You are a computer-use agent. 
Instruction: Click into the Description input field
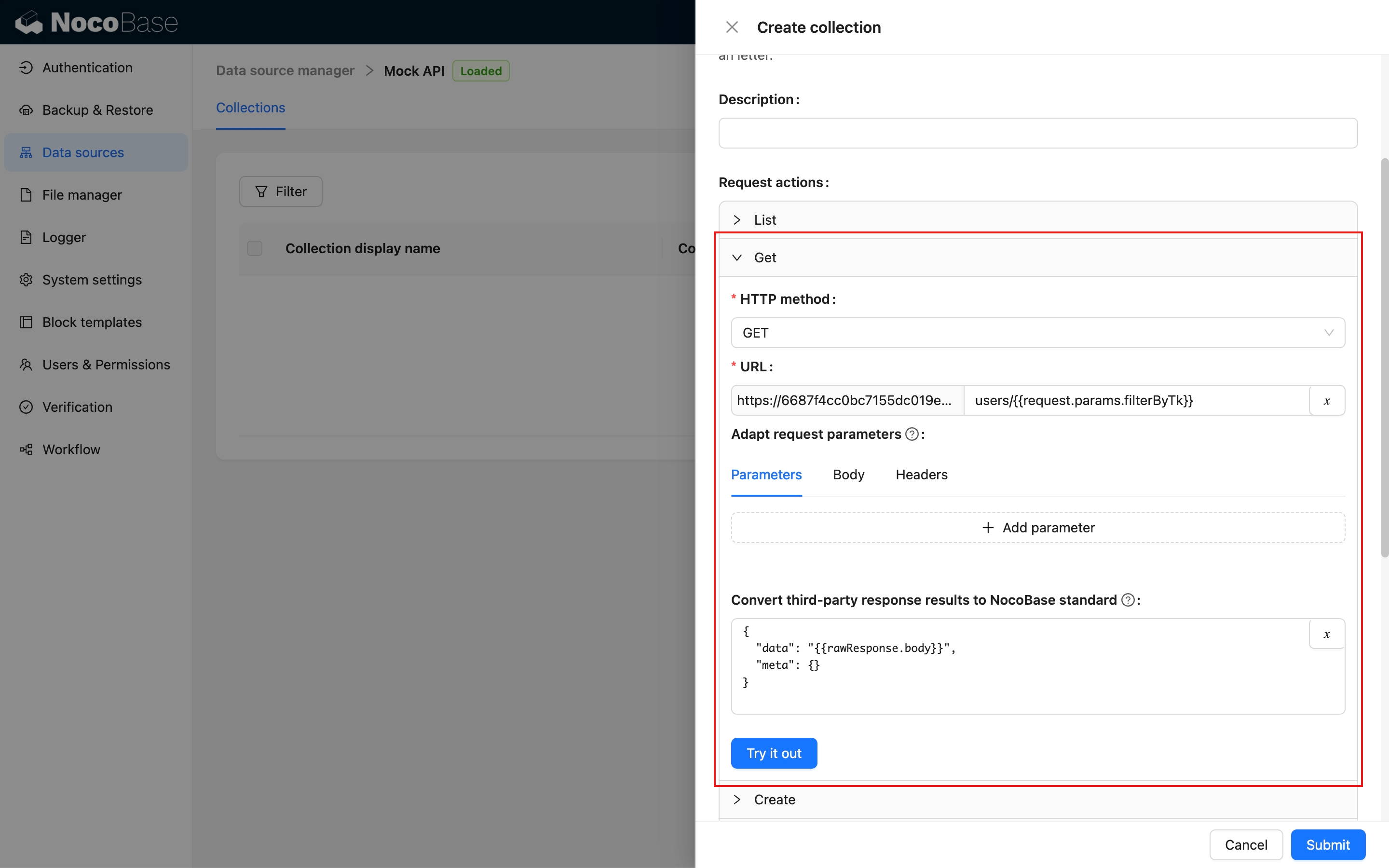[x=1037, y=133]
